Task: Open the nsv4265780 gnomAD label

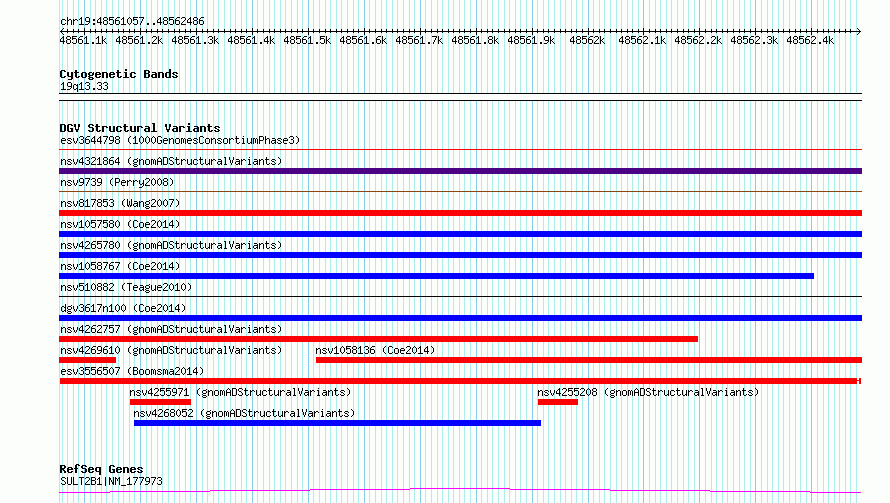Action: pos(171,245)
